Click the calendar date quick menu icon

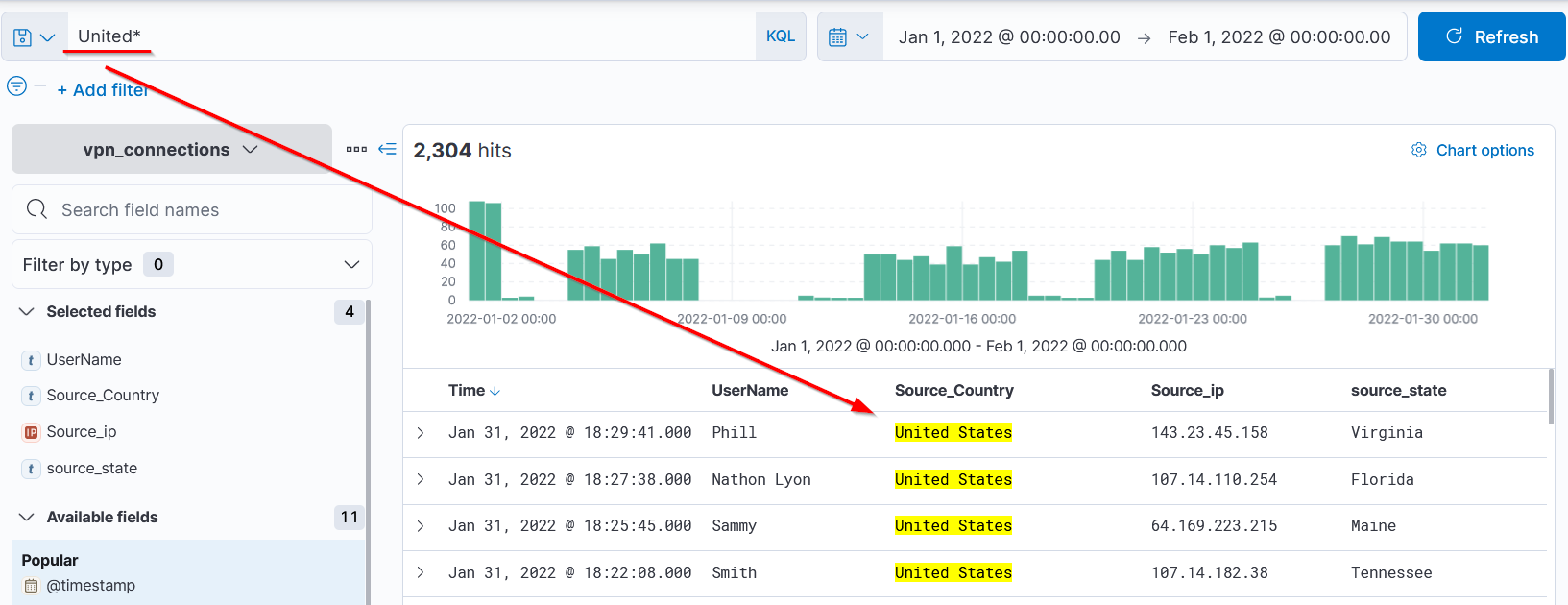pyautogui.click(x=849, y=37)
